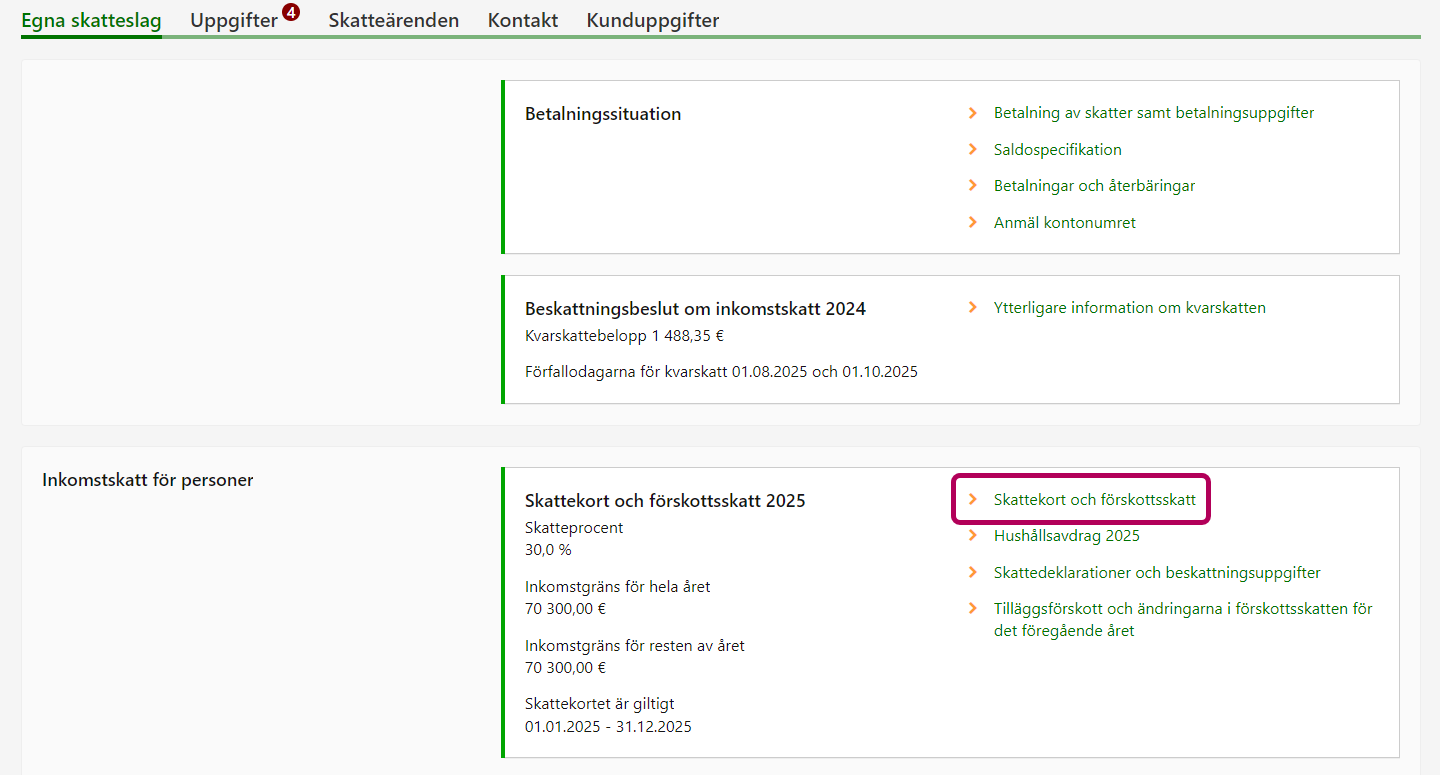Click the chevron icon beside Hushållsavdrag 2025
The width and height of the screenshot is (1440, 775).
(x=972, y=535)
